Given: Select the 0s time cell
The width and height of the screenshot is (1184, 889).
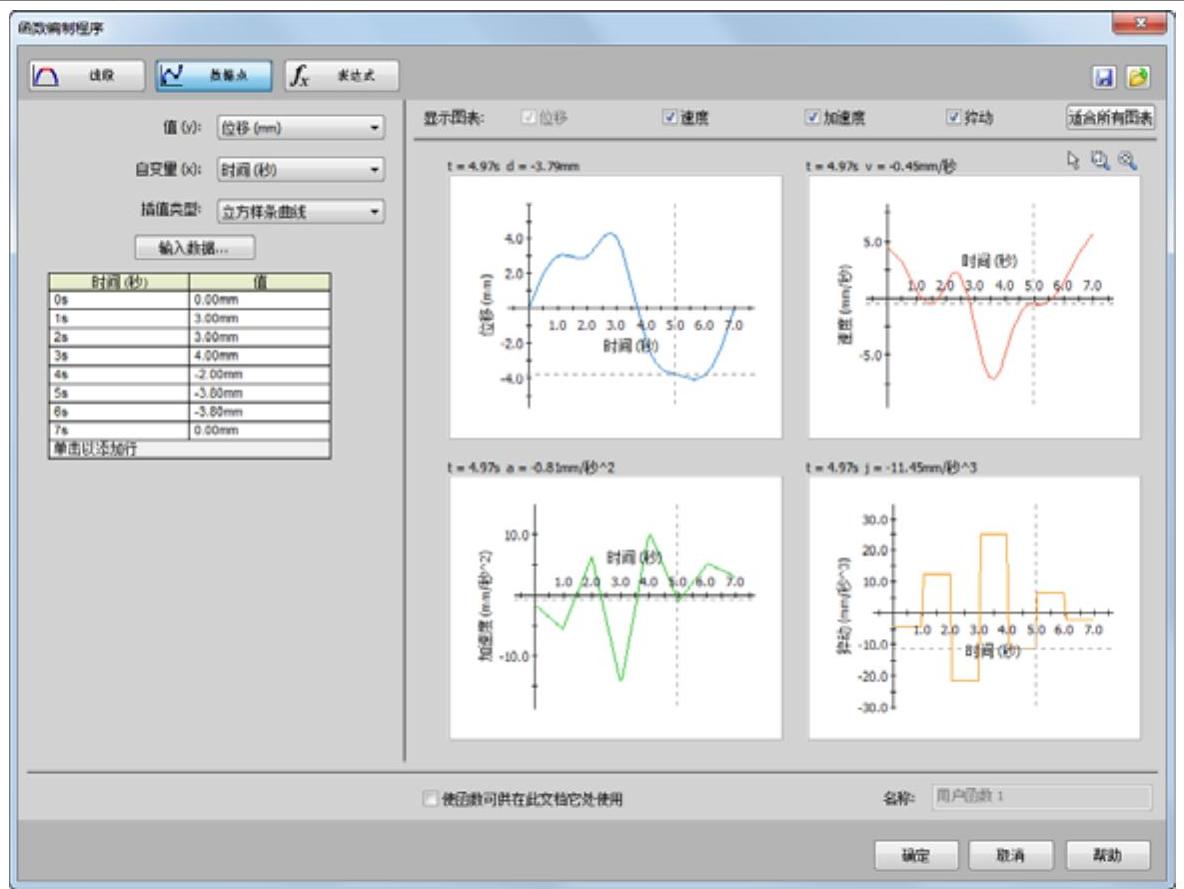Looking at the screenshot, I should 119,300.
